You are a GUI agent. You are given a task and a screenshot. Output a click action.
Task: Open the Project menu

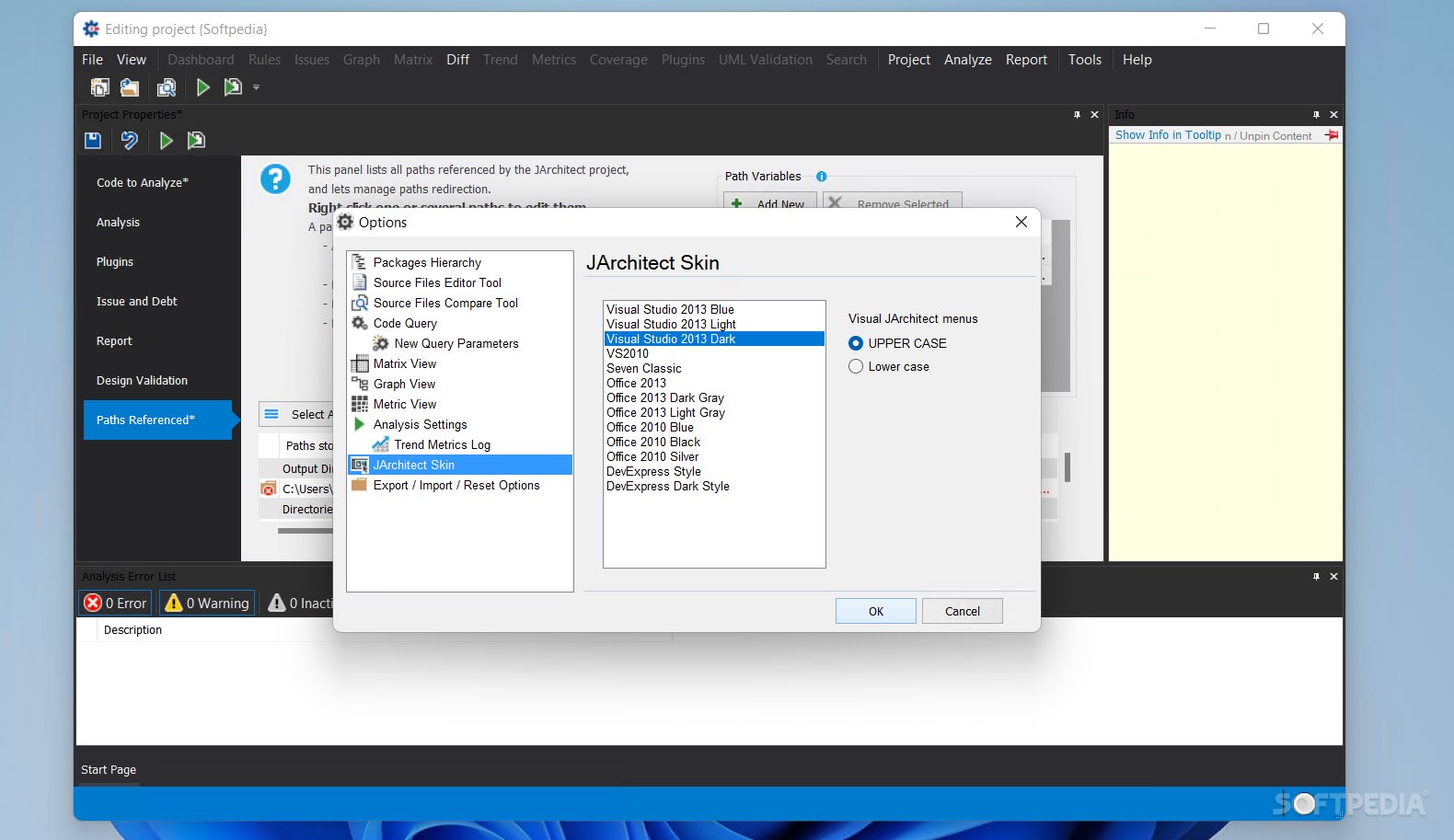click(x=909, y=60)
